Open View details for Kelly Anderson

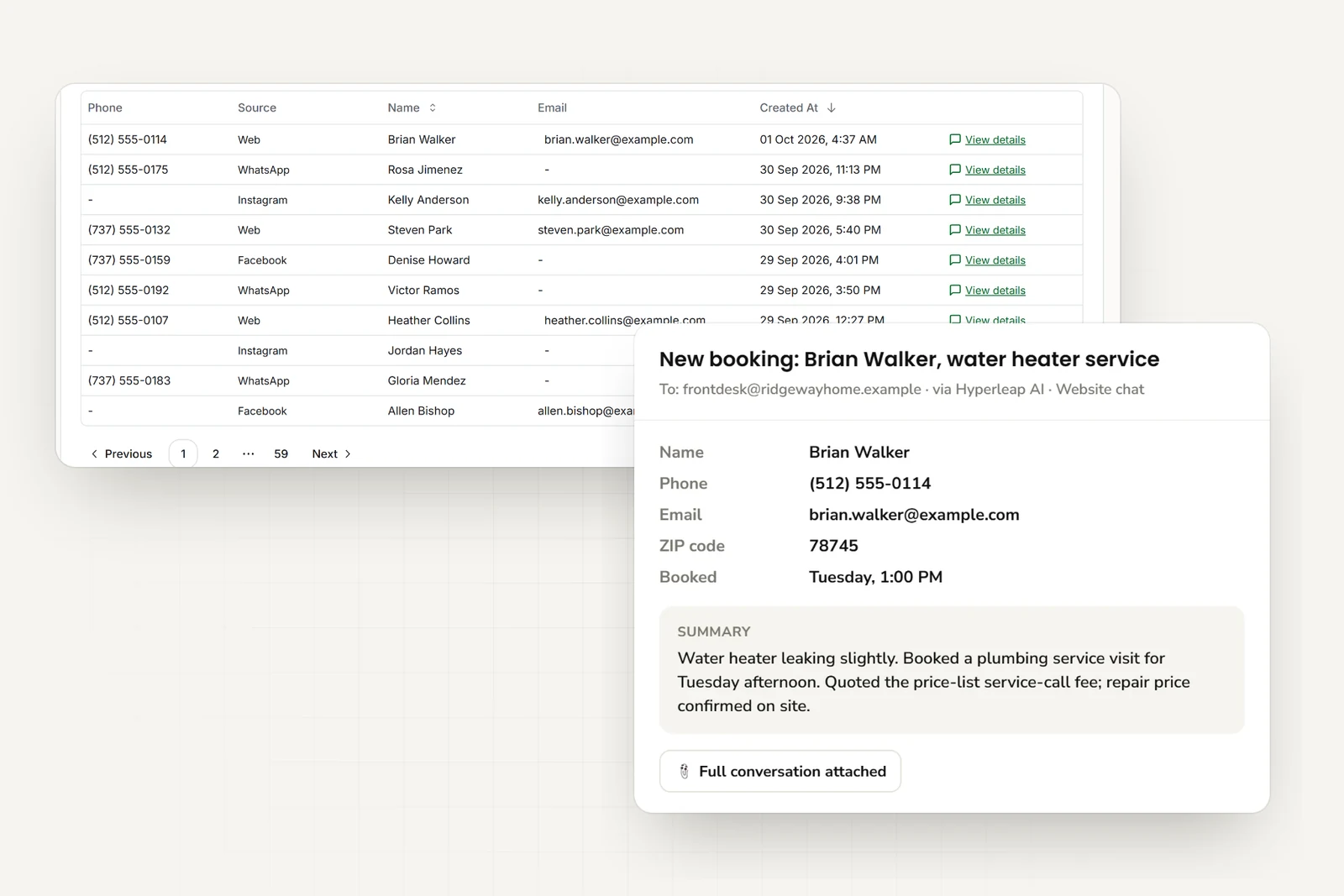pos(987,200)
